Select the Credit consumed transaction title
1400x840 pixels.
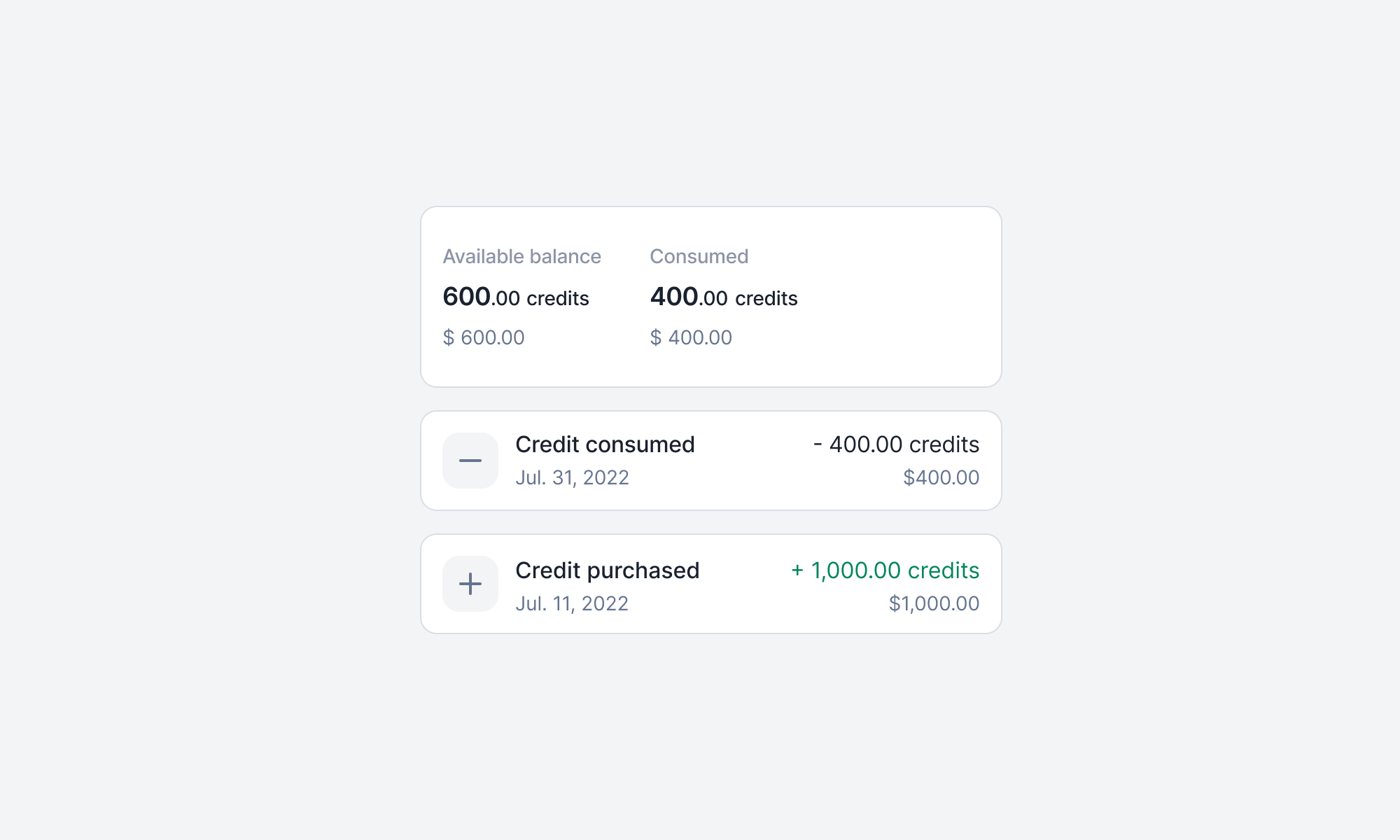(x=605, y=444)
